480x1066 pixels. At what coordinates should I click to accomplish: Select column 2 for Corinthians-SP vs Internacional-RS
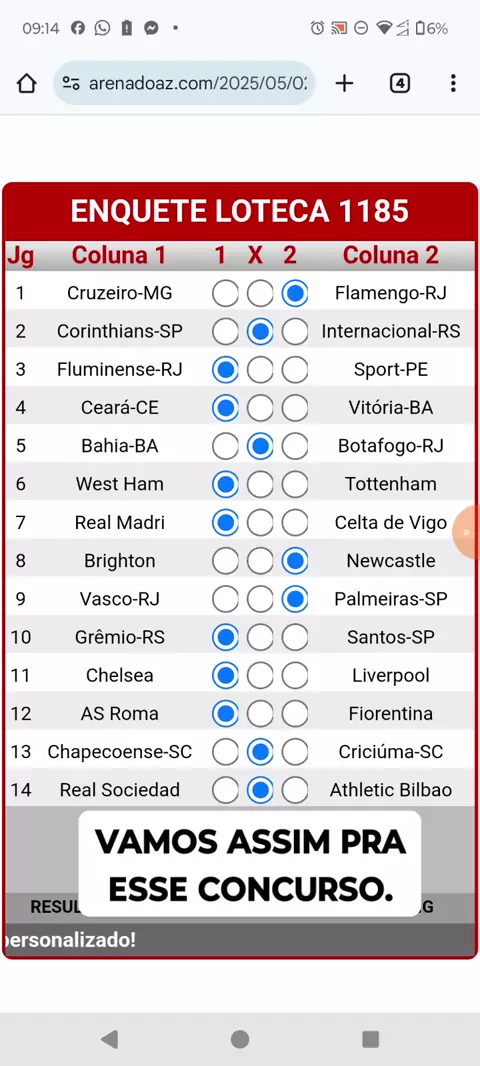tap(294, 332)
